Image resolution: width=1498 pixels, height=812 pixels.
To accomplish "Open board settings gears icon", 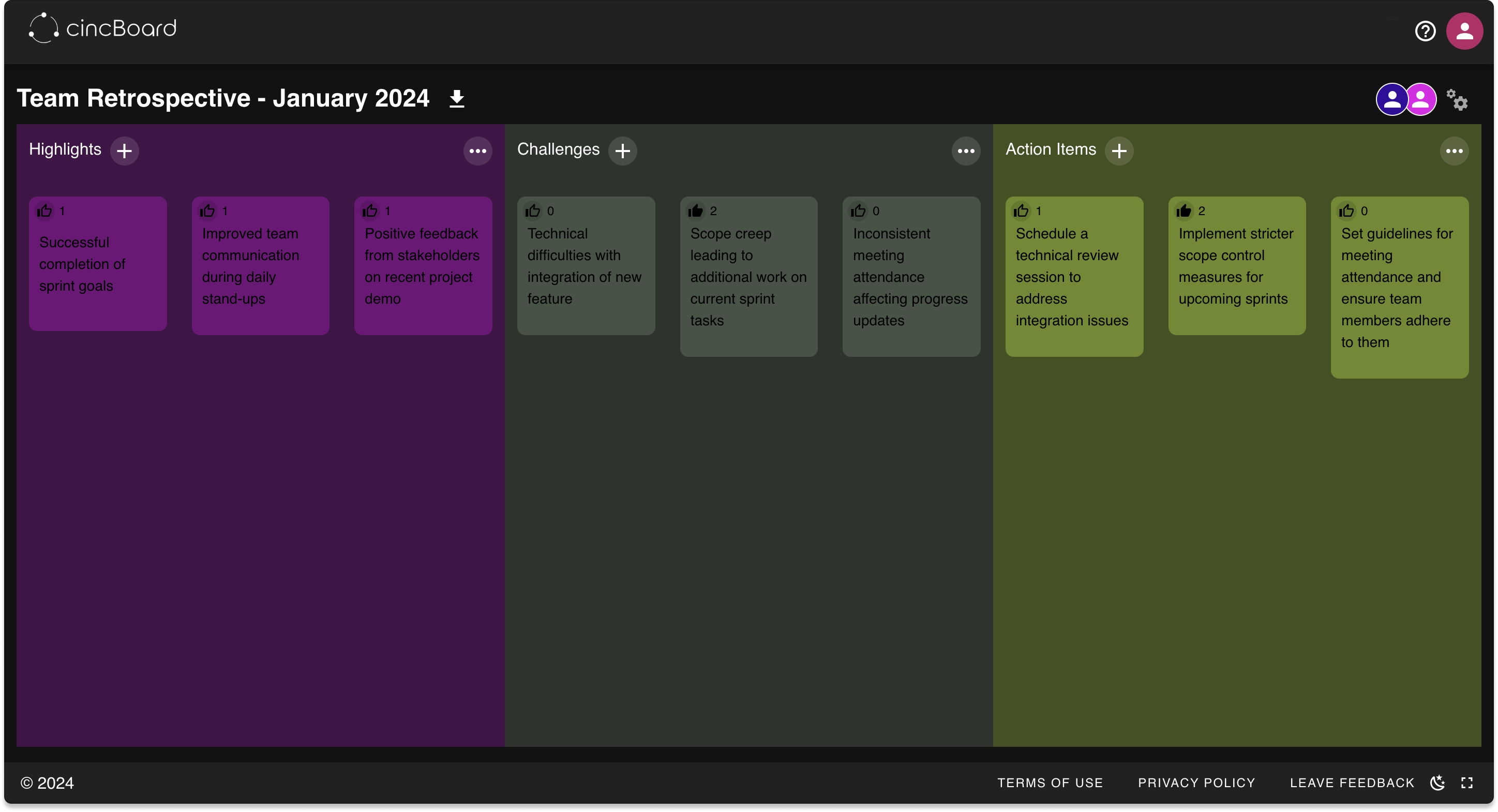I will pyautogui.click(x=1457, y=100).
